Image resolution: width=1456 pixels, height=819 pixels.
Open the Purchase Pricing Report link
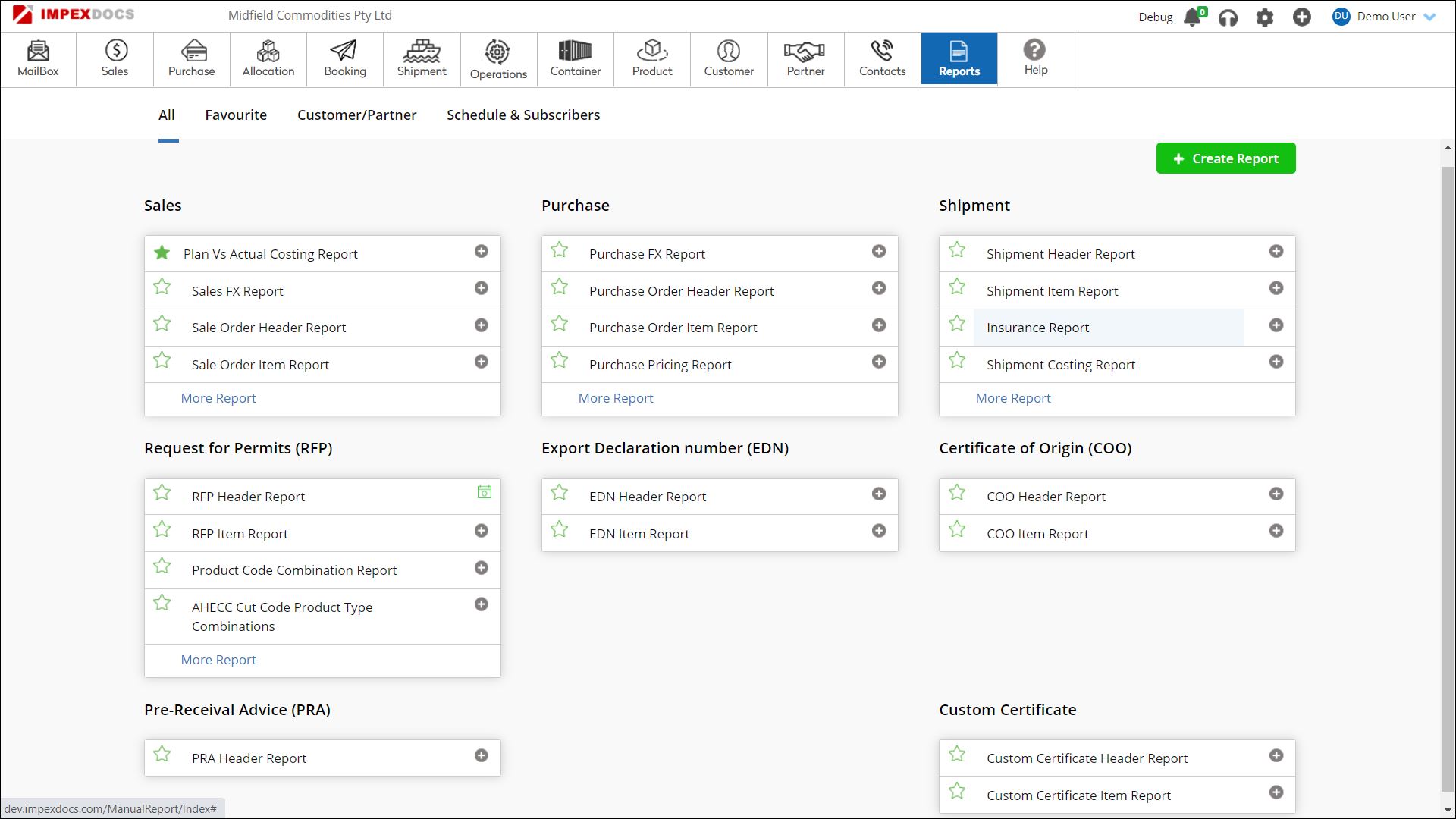[x=660, y=365]
